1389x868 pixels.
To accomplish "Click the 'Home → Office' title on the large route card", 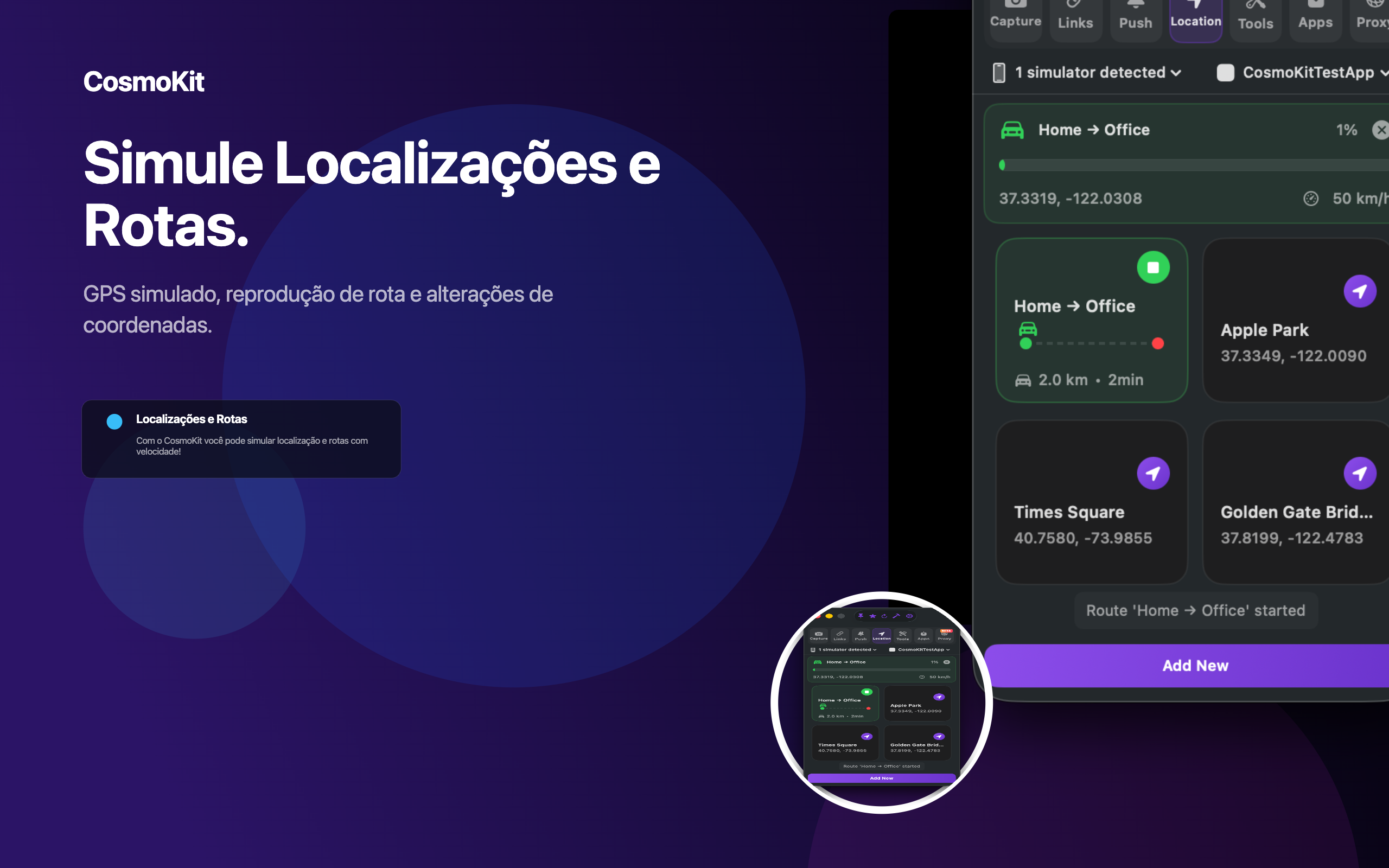I will coord(1074,306).
